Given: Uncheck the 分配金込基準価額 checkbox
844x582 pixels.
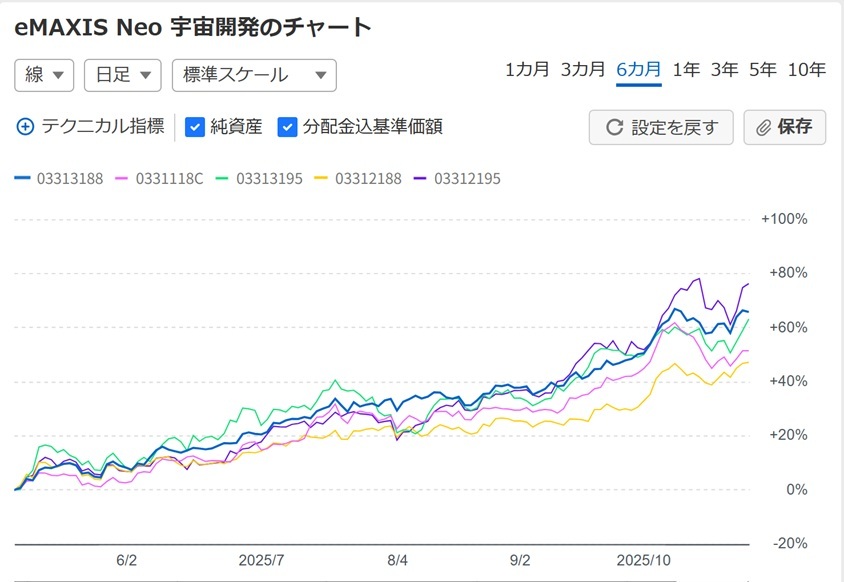Looking at the screenshot, I should pyautogui.click(x=288, y=127).
